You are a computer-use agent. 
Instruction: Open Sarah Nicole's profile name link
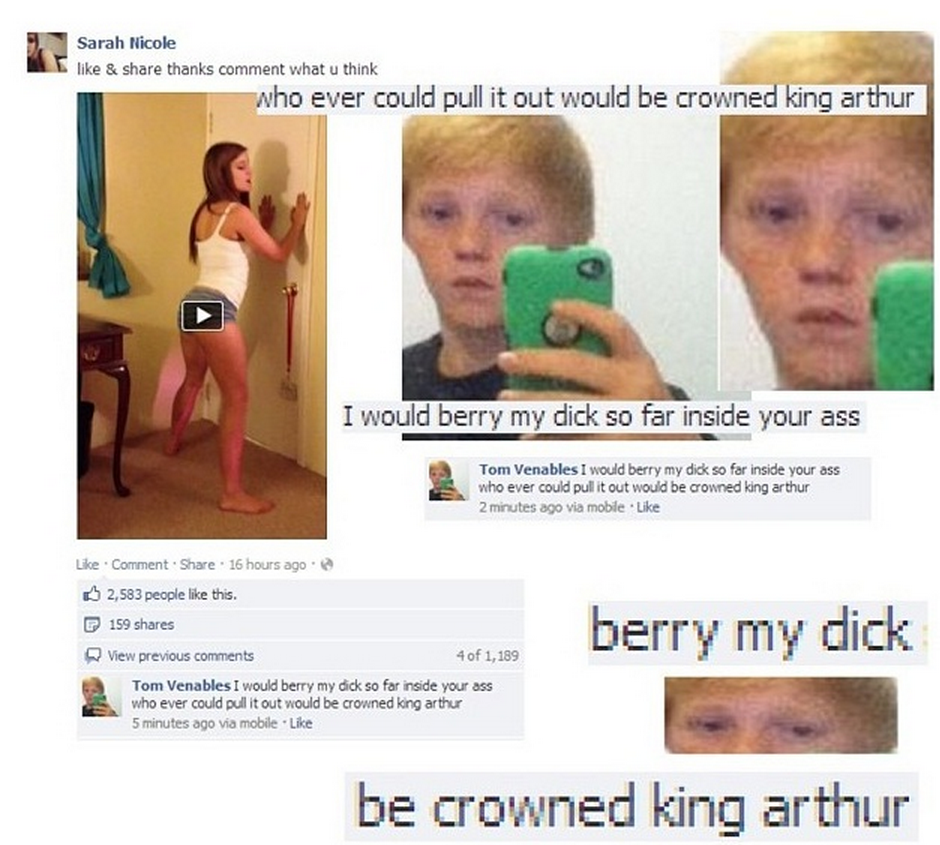click(126, 43)
